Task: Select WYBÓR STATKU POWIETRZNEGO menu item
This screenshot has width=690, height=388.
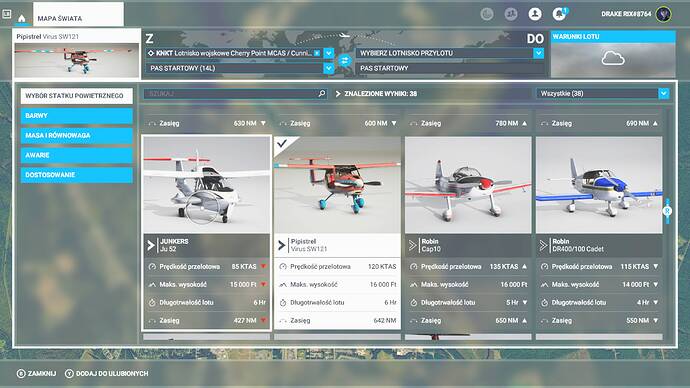Action: pyautogui.click(x=77, y=95)
